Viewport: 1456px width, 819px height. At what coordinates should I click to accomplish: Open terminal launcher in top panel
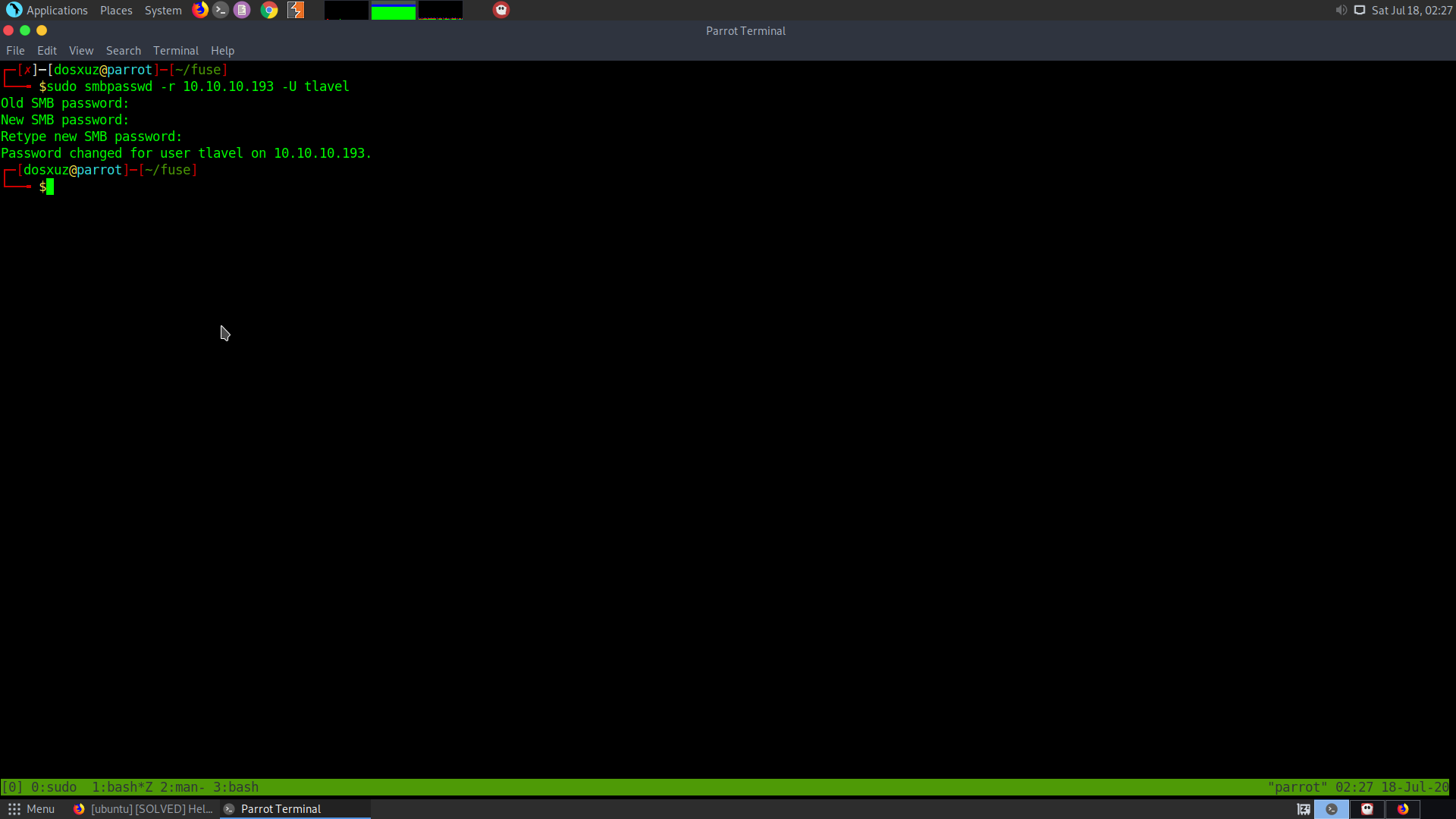(x=221, y=10)
